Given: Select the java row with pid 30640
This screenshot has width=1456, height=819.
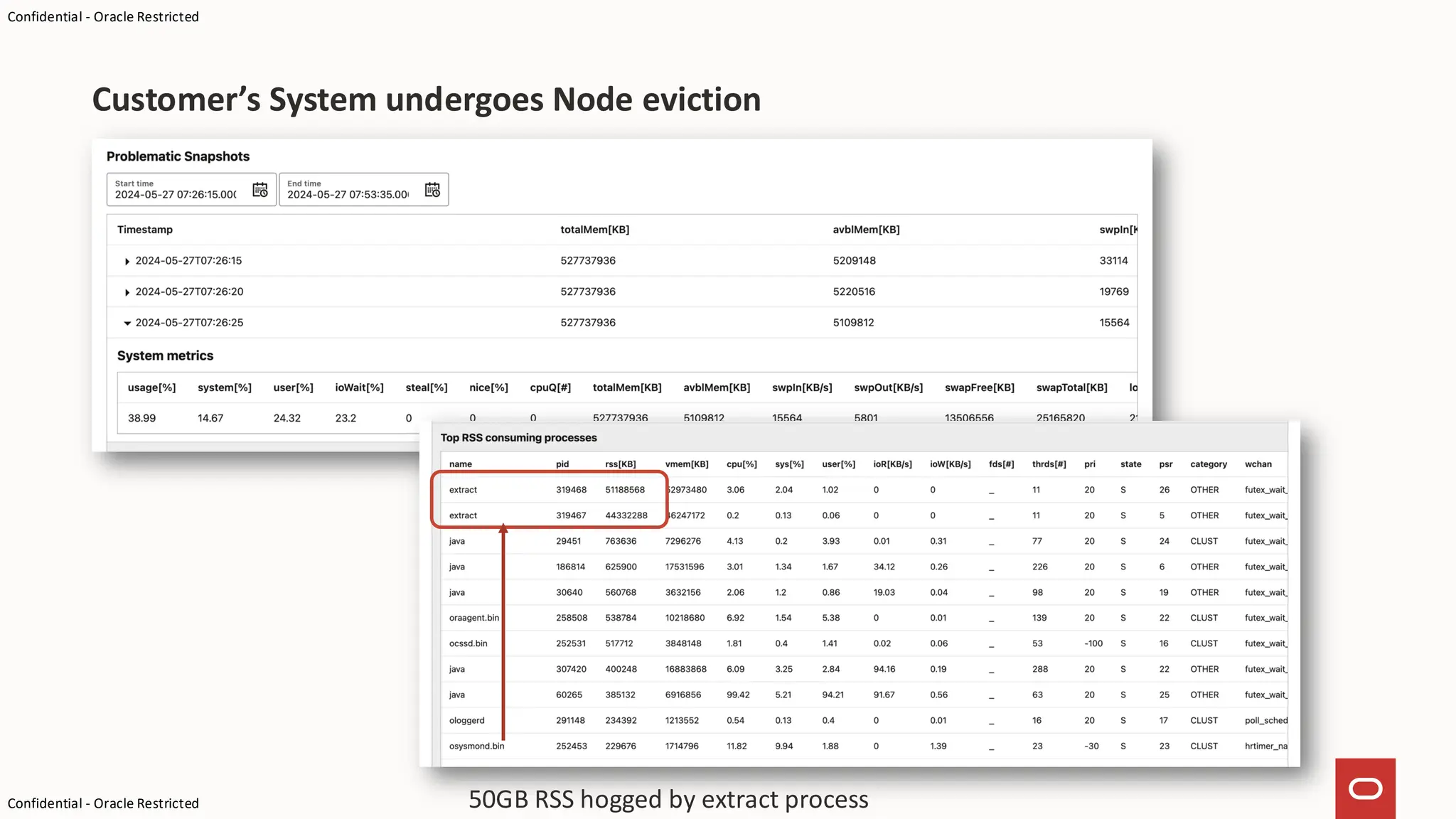Looking at the screenshot, I should pyautogui.click(x=864, y=592).
